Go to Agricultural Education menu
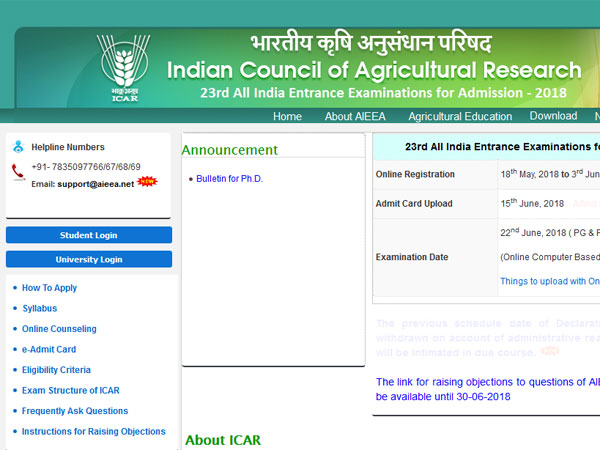 coord(460,116)
